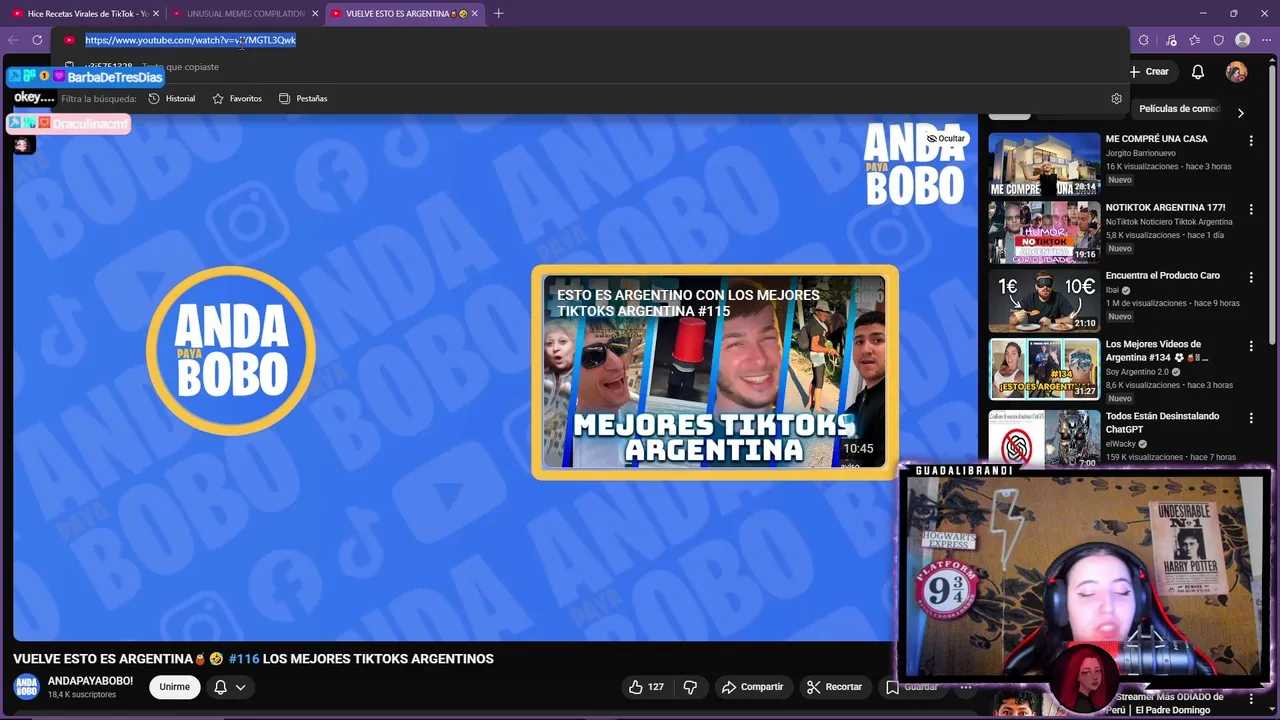
Task: Click the Unirme button
Action: point(174,687)
